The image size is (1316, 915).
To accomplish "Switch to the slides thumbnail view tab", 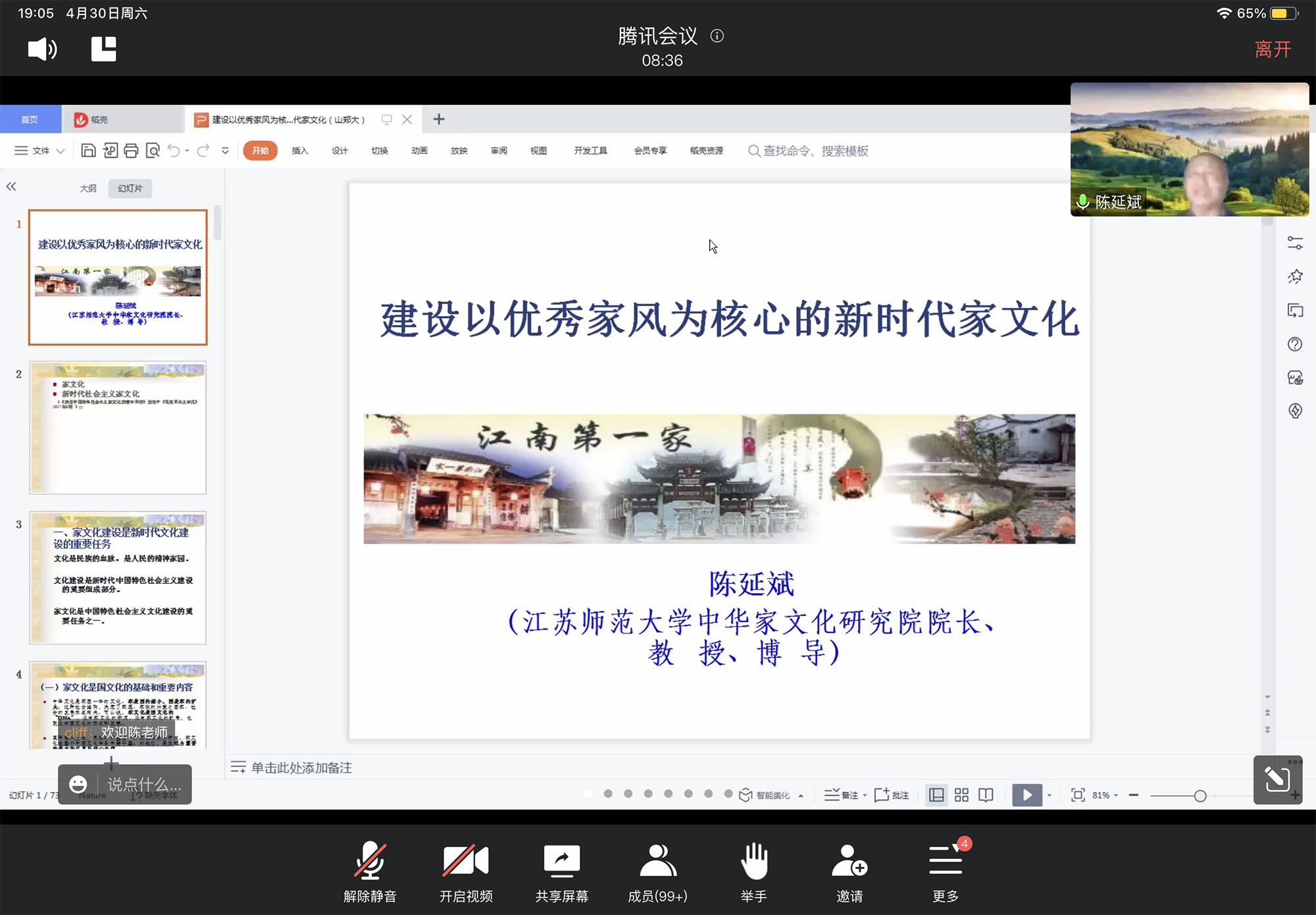I will 130,188.
